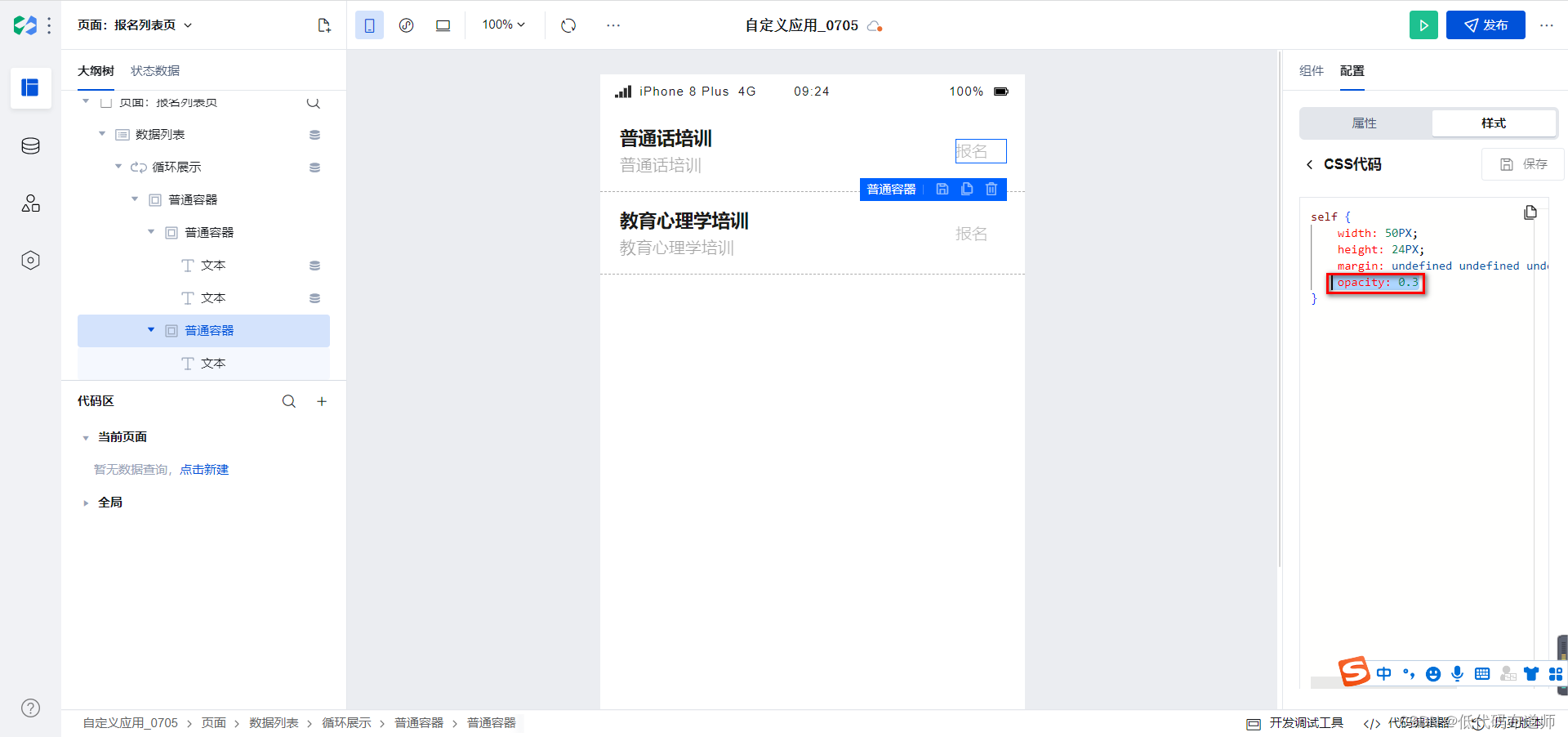This screenshot has height=737, width=1568.
Task: Select the 文本 child under highlighted container
Action: 203,364
